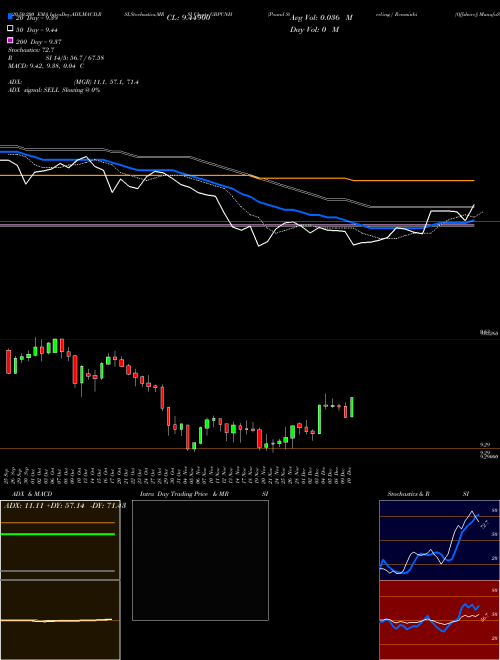Click the 'Day Vol: 0 M' label
The width and height of the screenshot is (500, 660).
(x=314, y=29)
